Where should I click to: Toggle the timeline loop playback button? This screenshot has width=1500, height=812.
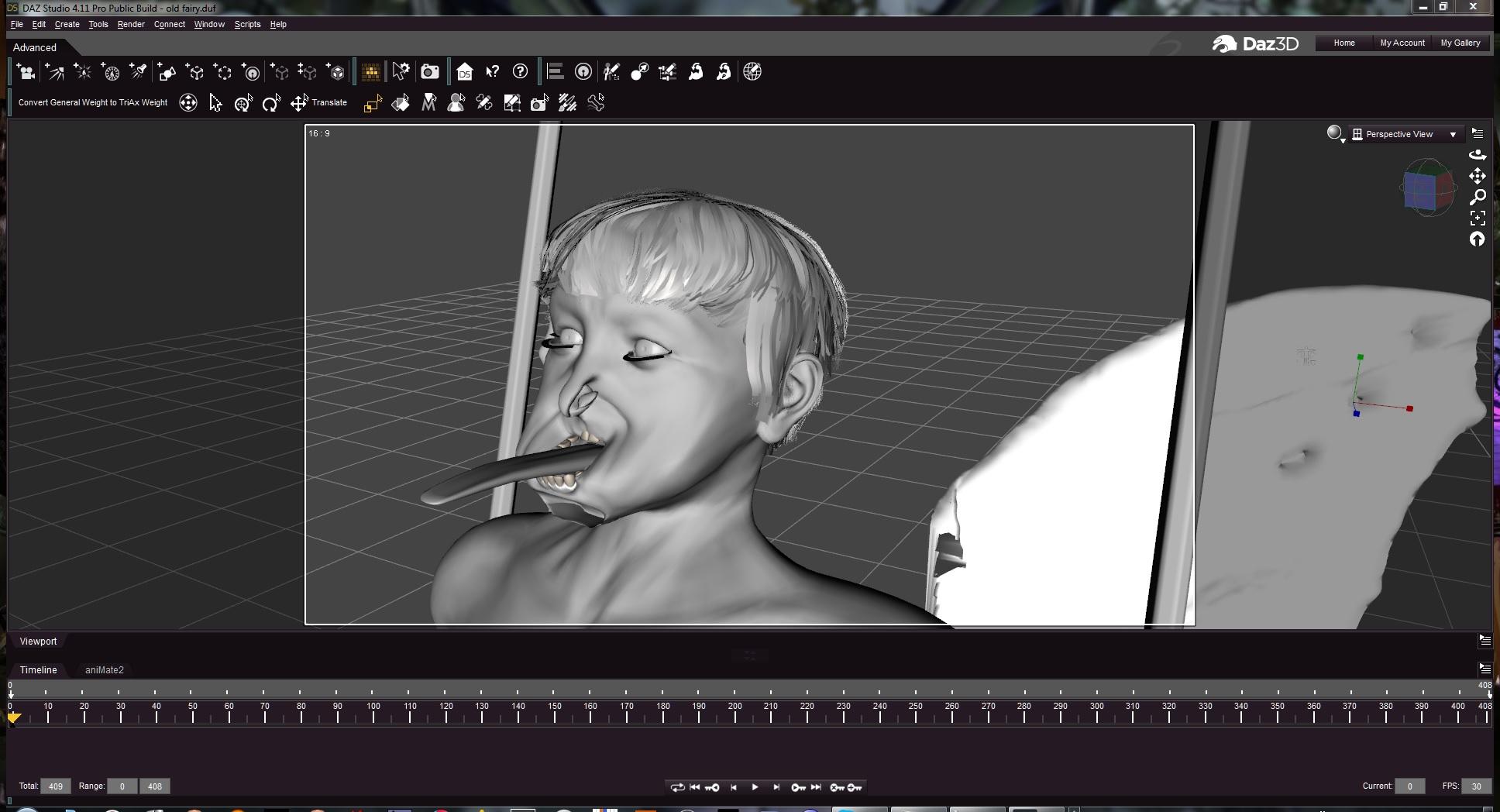coord(677,787)
